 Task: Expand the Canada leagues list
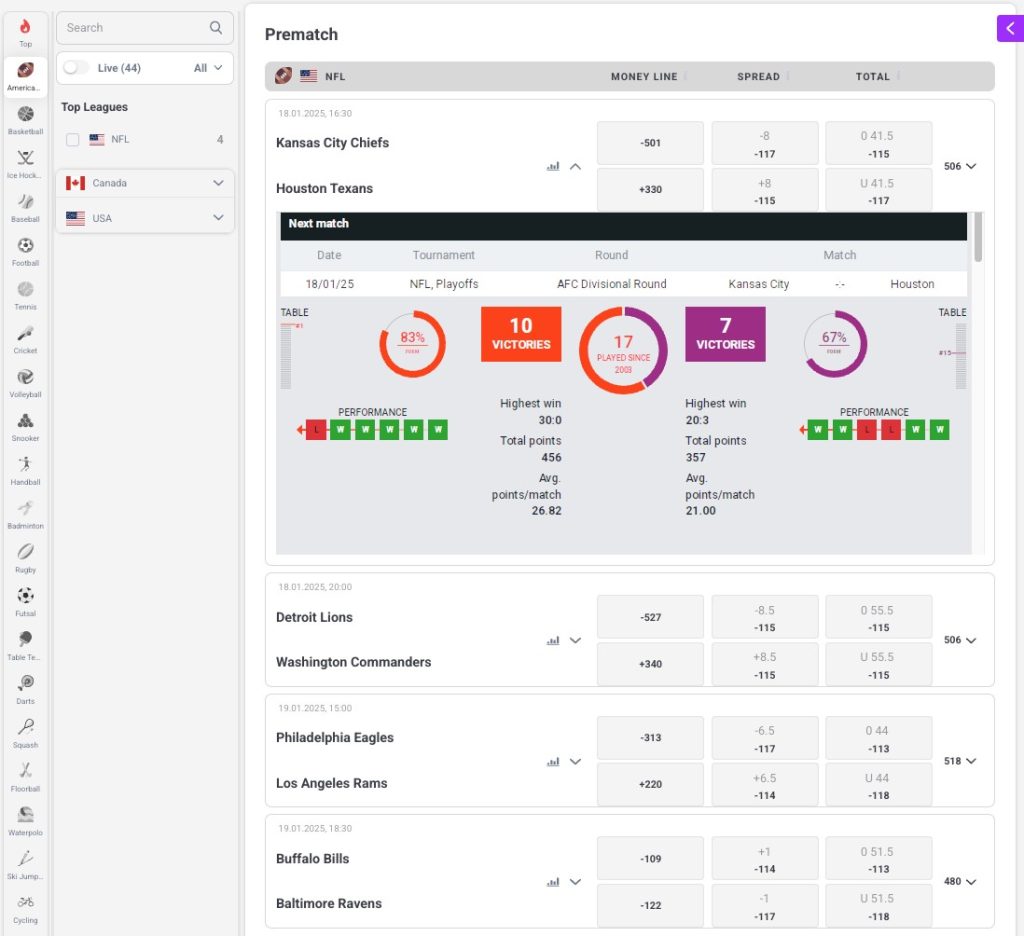(x=145, y=183)
